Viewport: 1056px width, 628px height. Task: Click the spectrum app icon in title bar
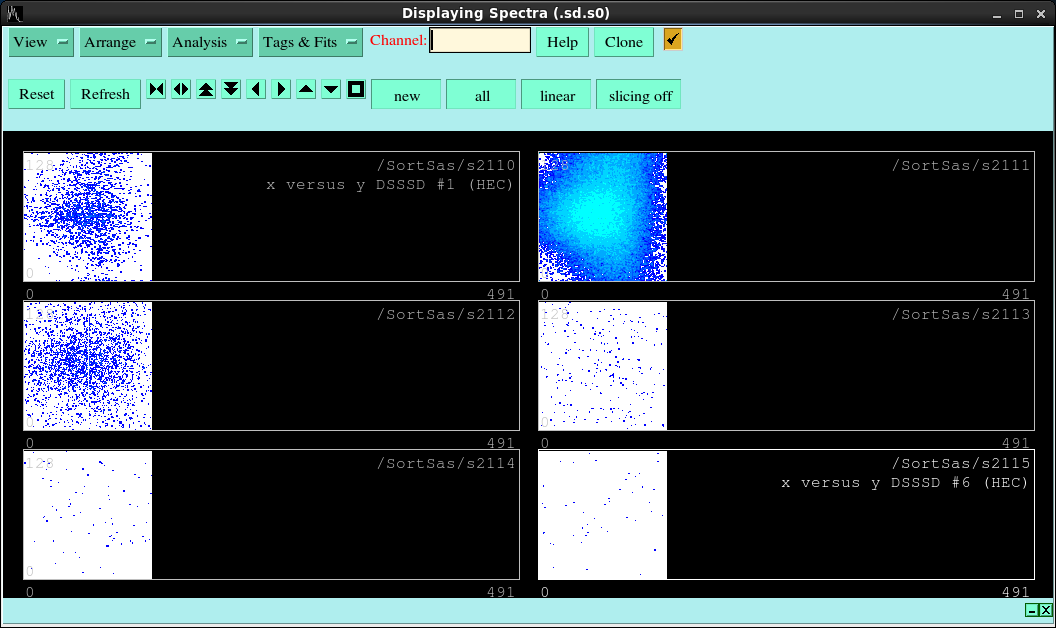(x=14, y=13)
